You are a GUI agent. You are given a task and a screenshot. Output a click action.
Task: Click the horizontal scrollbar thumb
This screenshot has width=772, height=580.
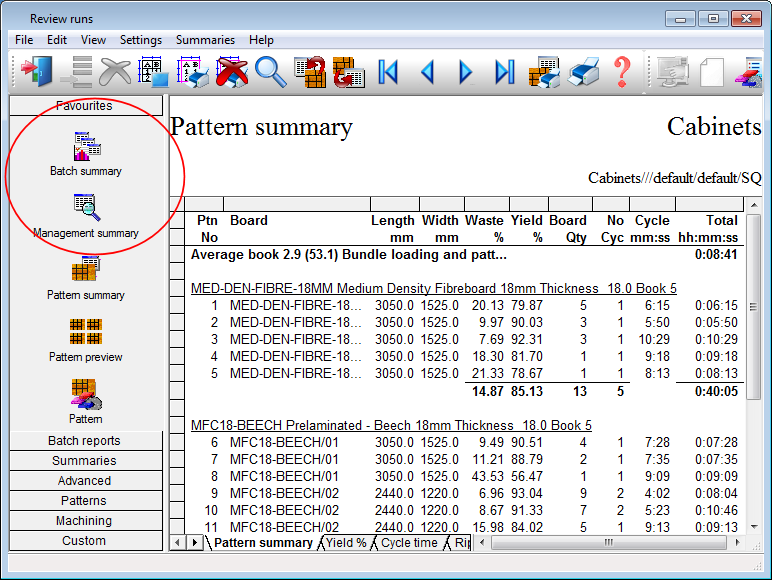pyautogui.click(x=609, y=543)
